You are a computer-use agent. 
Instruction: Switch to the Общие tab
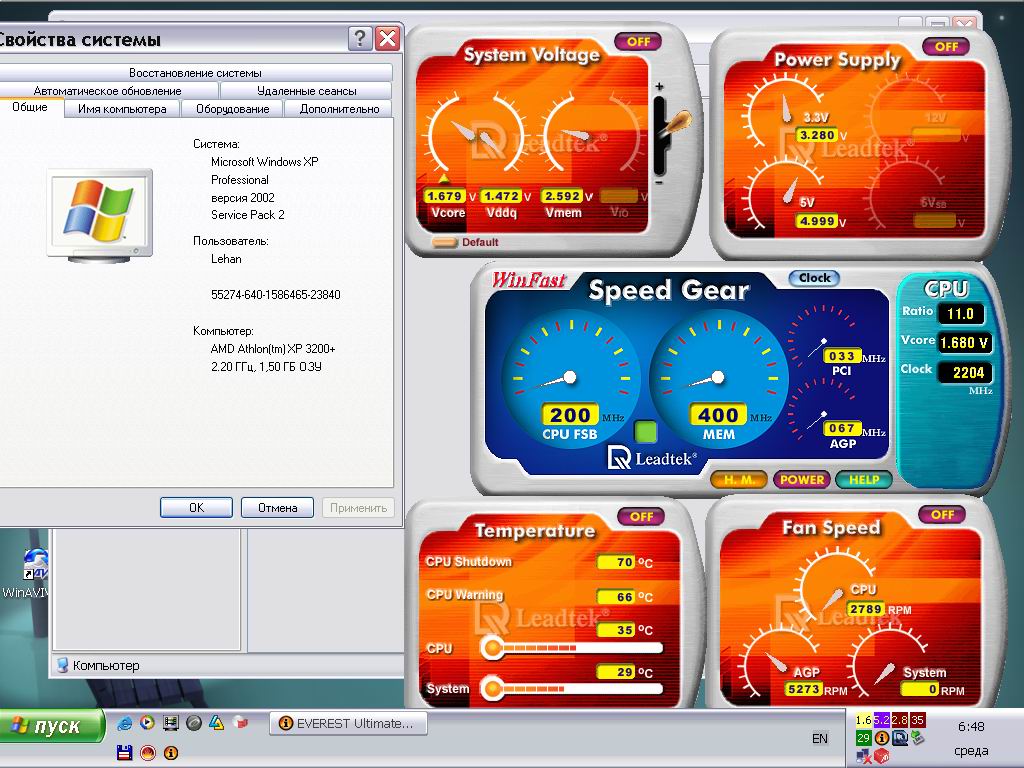tap(30, 108)
